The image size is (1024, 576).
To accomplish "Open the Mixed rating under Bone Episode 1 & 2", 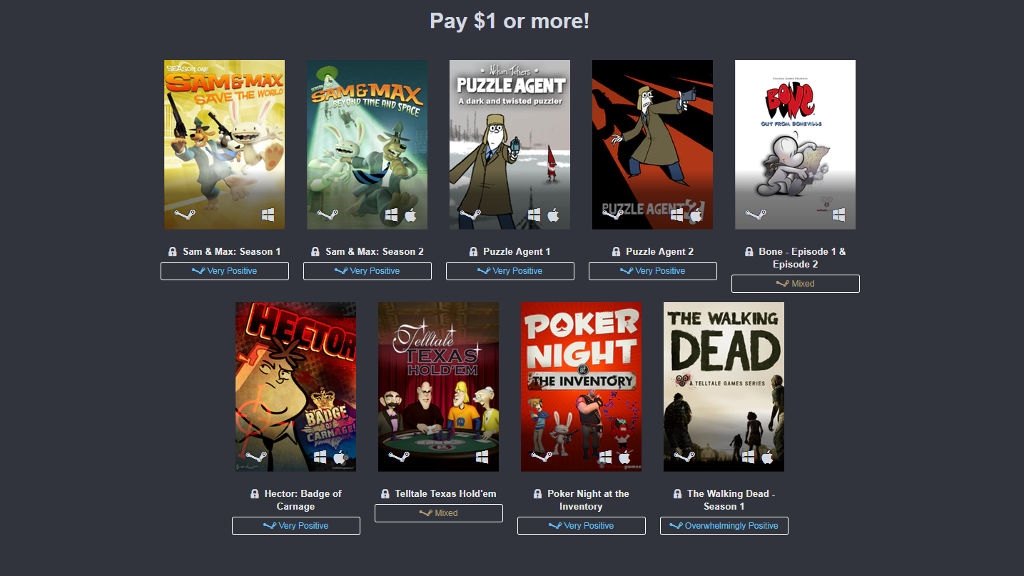I will pos(795,283).
